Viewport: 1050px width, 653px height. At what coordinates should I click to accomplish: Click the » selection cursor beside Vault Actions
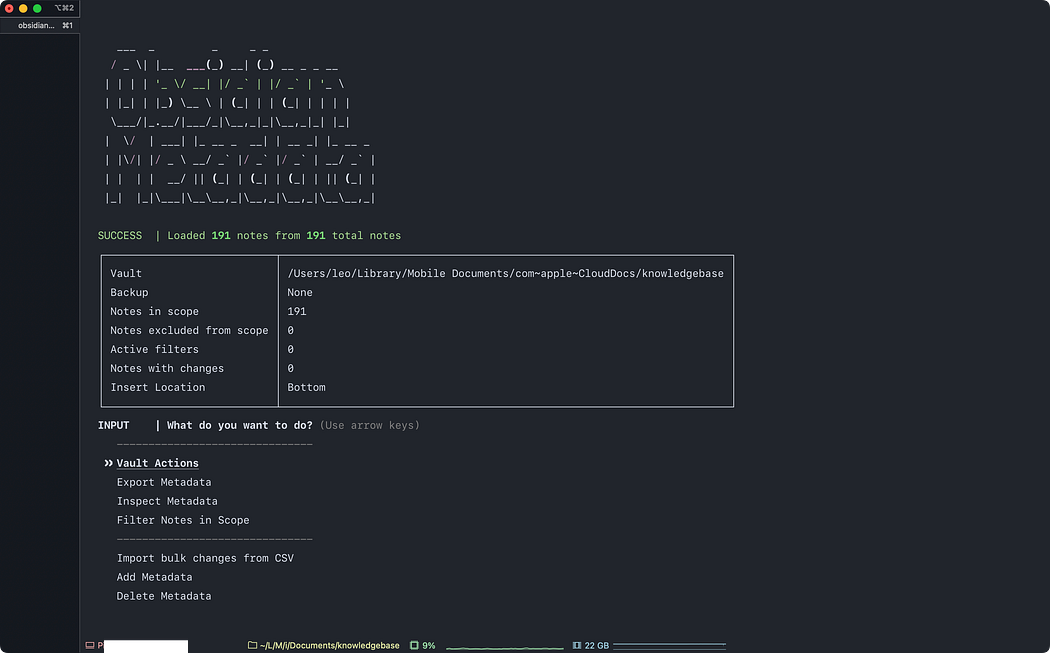tap(108, 463)
